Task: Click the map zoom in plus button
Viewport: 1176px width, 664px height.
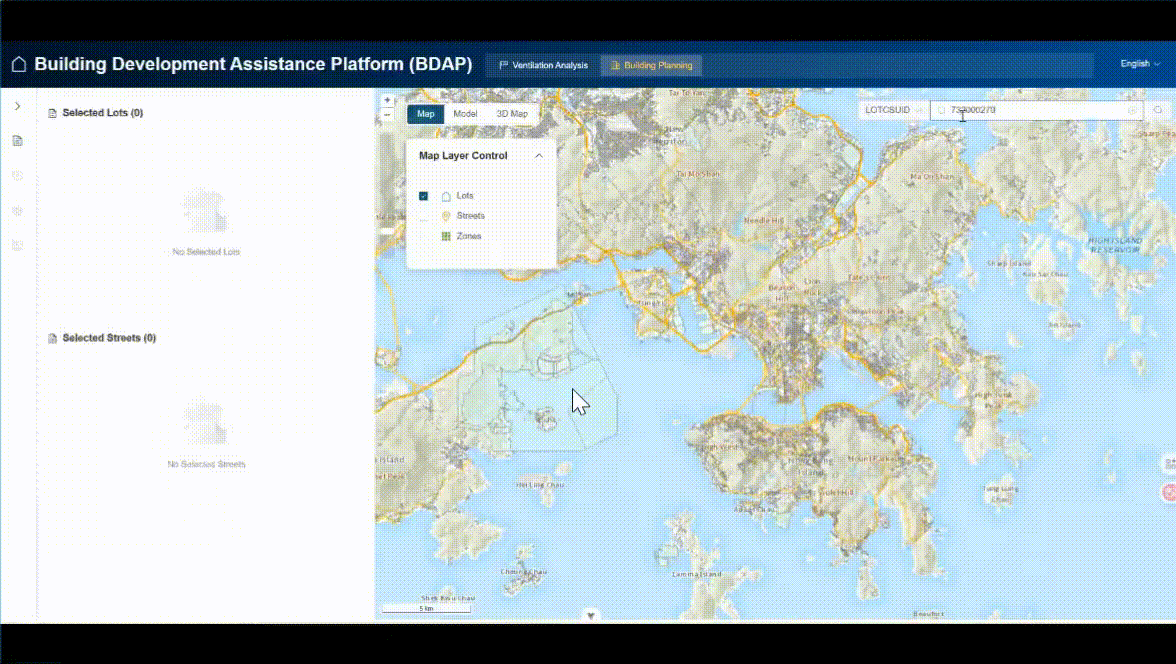Action: [387, 101]
